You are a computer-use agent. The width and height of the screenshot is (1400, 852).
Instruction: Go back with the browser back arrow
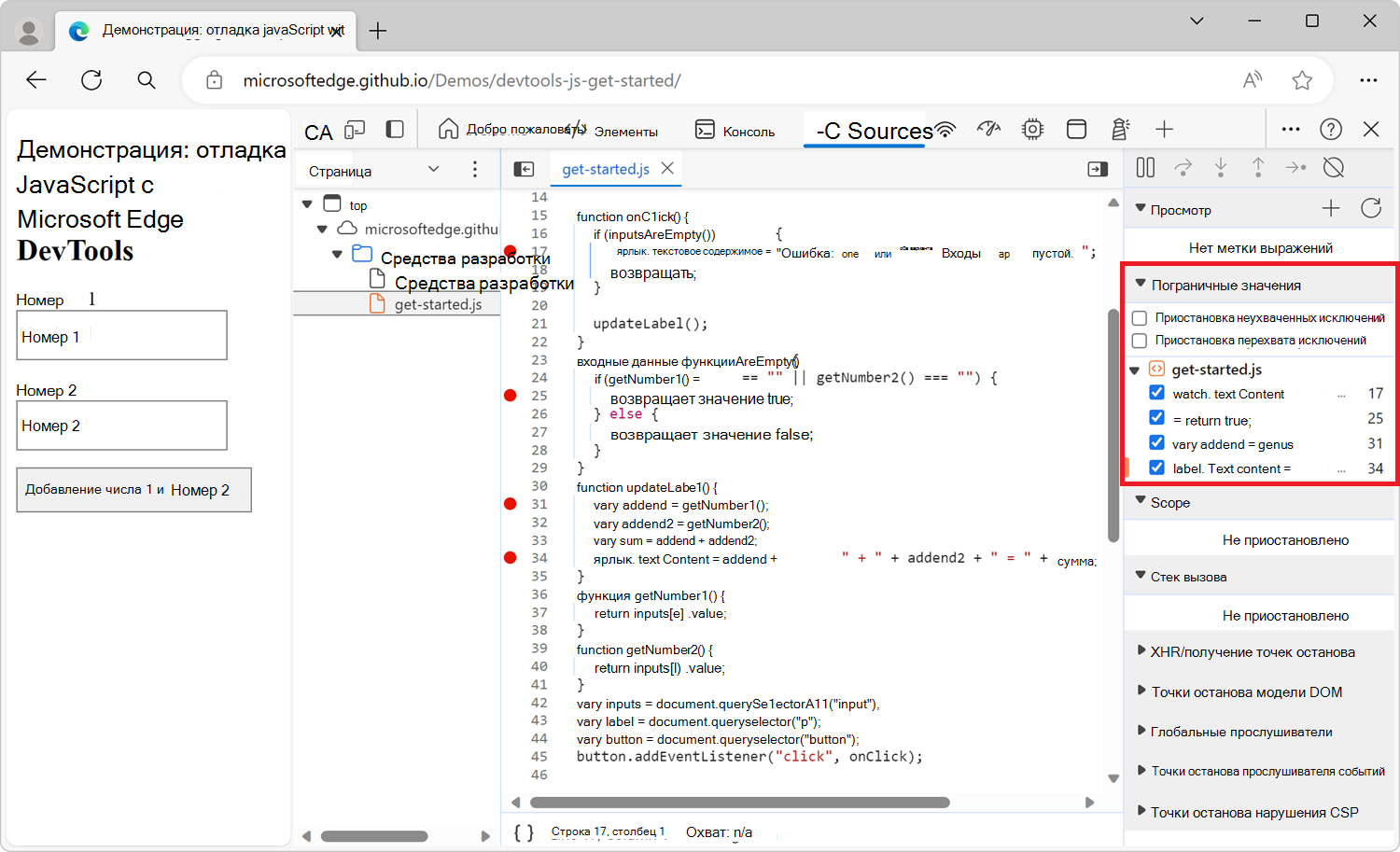click(36, 80)
